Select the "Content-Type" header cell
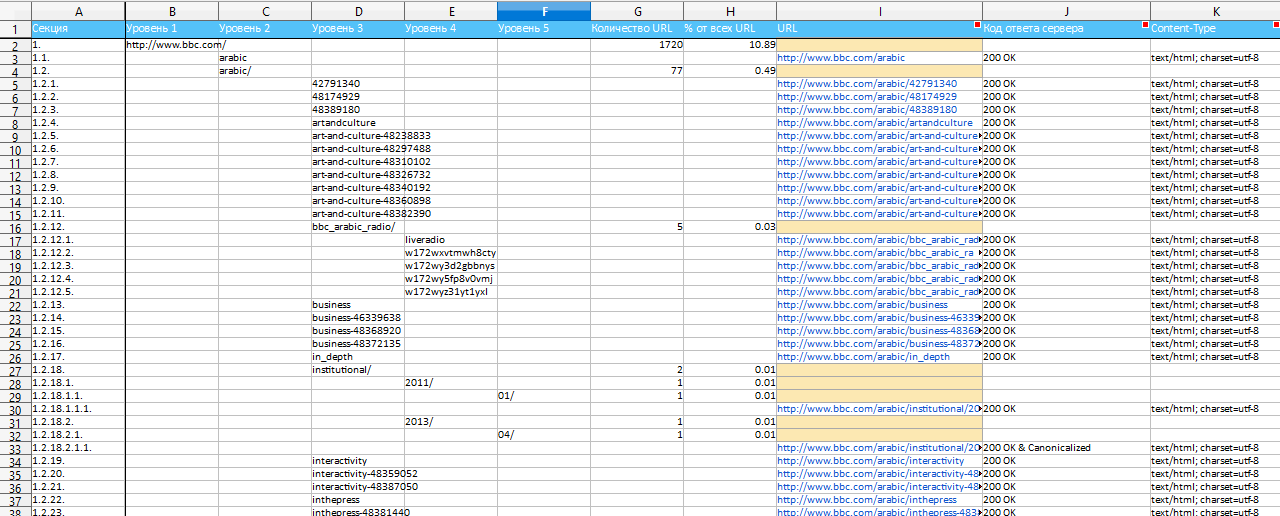Screen dimensions: 1280x516 point(1215,29)
